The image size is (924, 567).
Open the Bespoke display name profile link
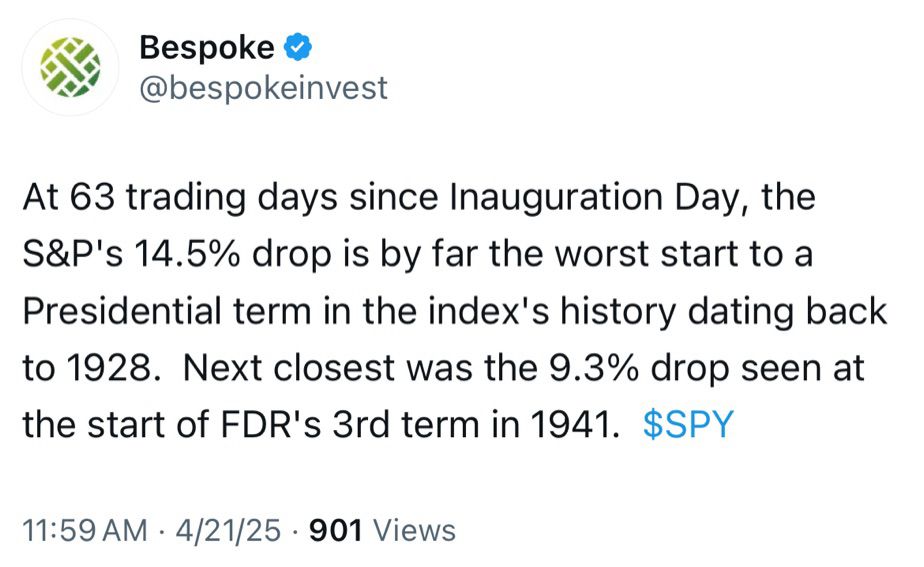pyautogui.click(x=207, y=48)
